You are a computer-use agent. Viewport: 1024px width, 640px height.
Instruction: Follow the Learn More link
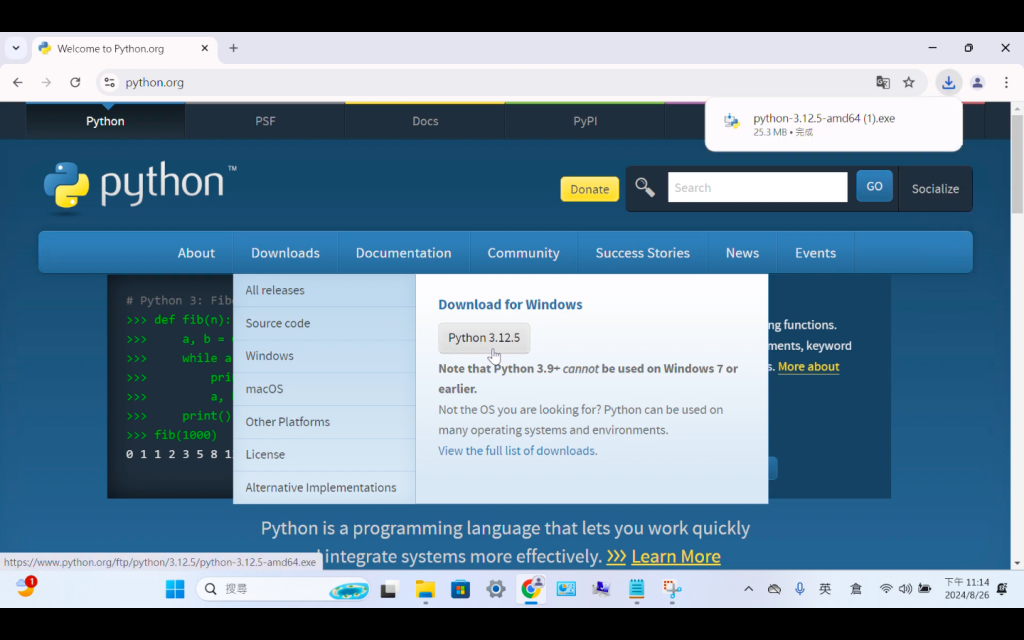pyautogui.click(x=676, y=556)
